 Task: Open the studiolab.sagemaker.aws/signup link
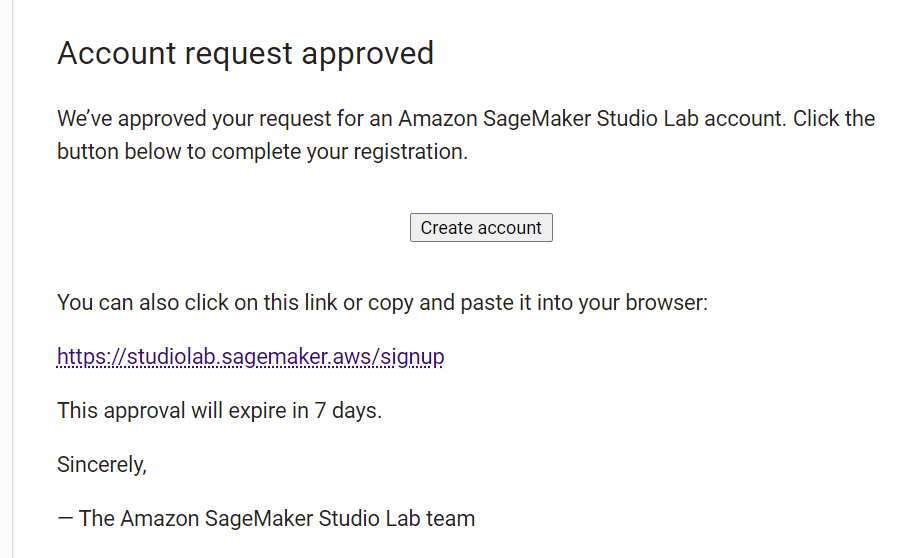[x=251, y=357]
